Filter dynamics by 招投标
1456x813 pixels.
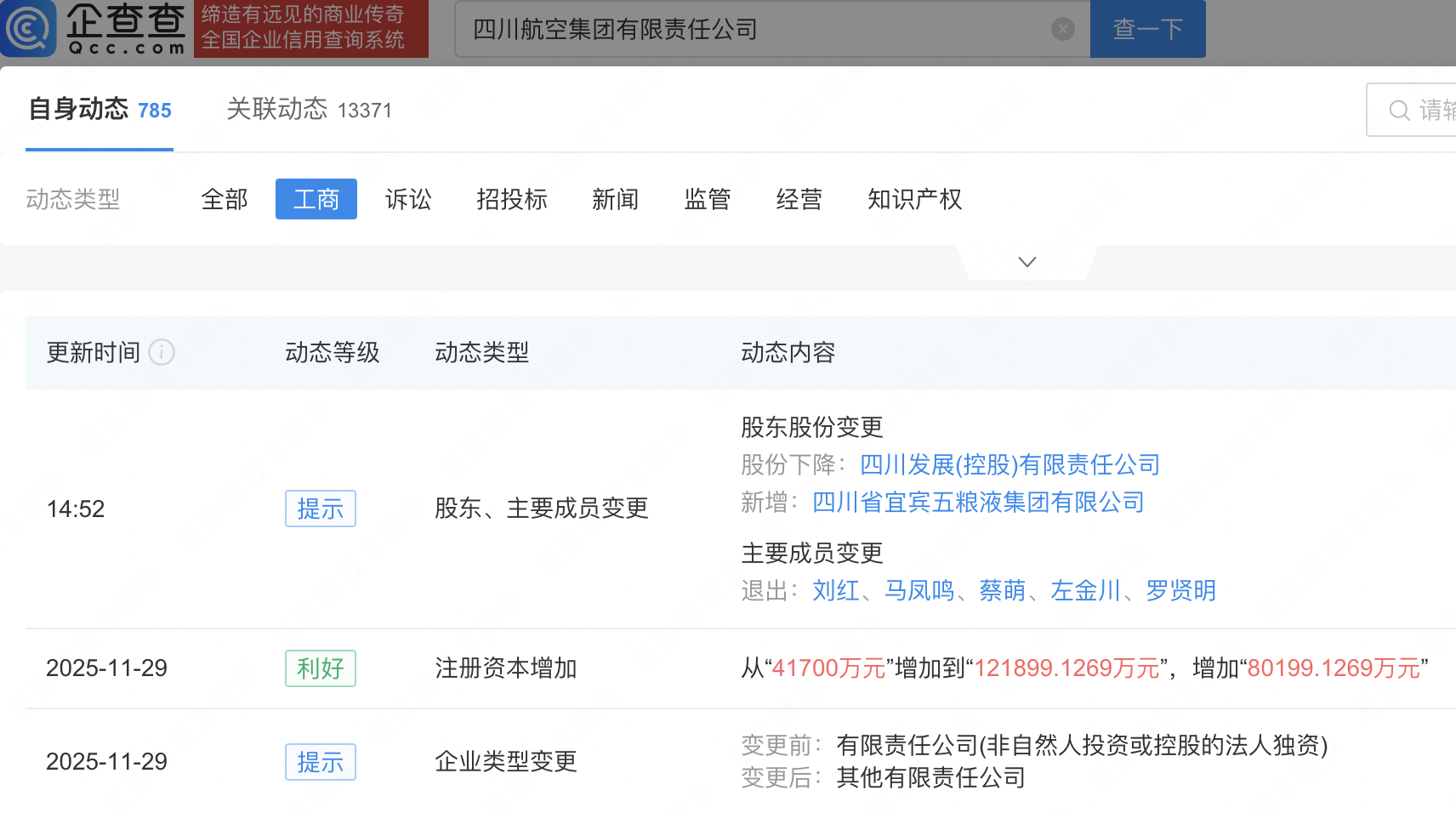point(511,199)
